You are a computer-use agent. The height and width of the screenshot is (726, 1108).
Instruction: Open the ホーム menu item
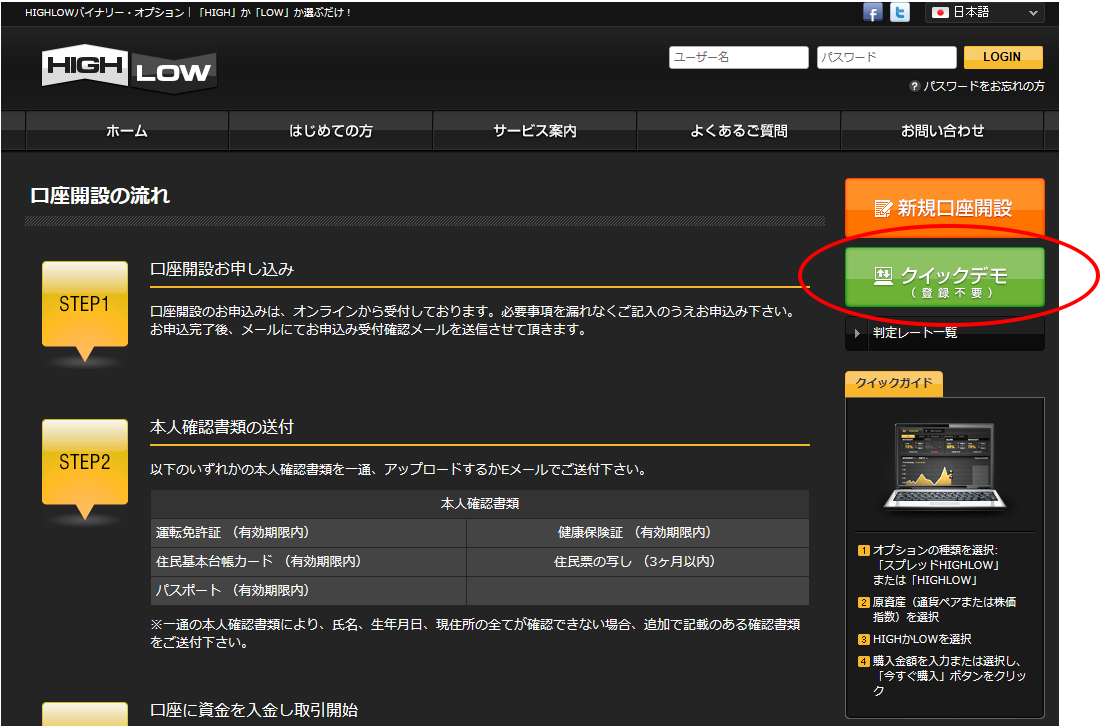click(x=127, y=131)
